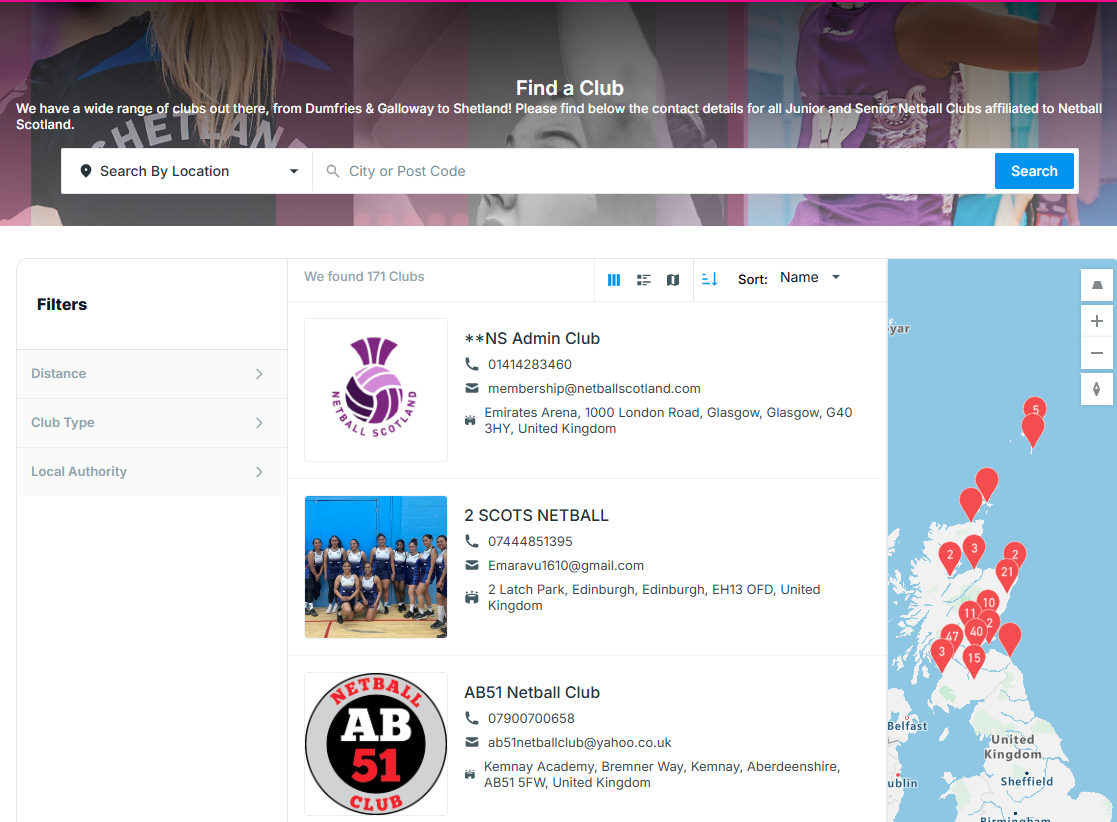The image size is (1117, 822).
Task: Open Search By Location dropdown
Action: pyautogui.click(x=189, y=171)
